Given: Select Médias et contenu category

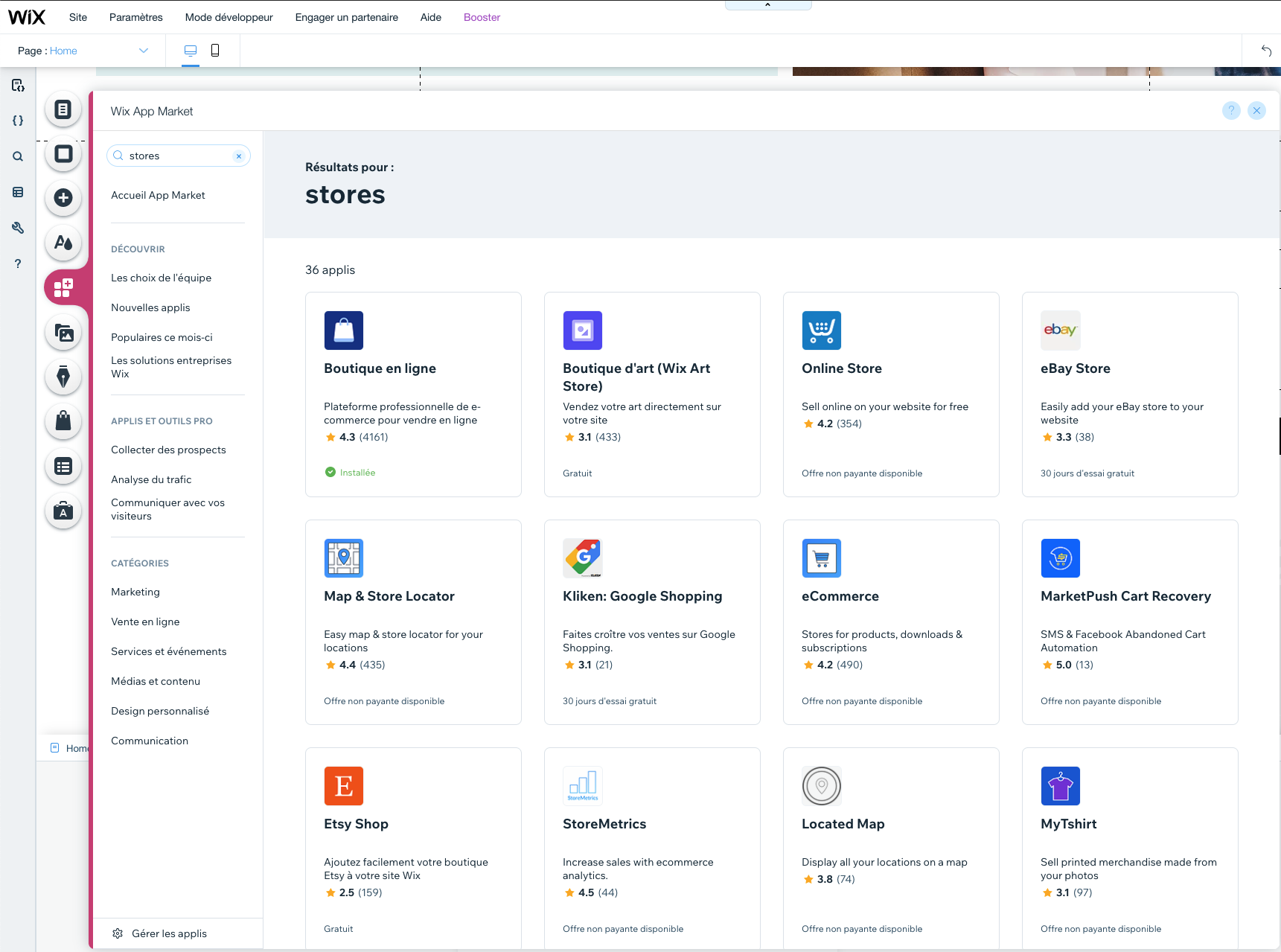Looking at the screenshot, I should (156, 681).
